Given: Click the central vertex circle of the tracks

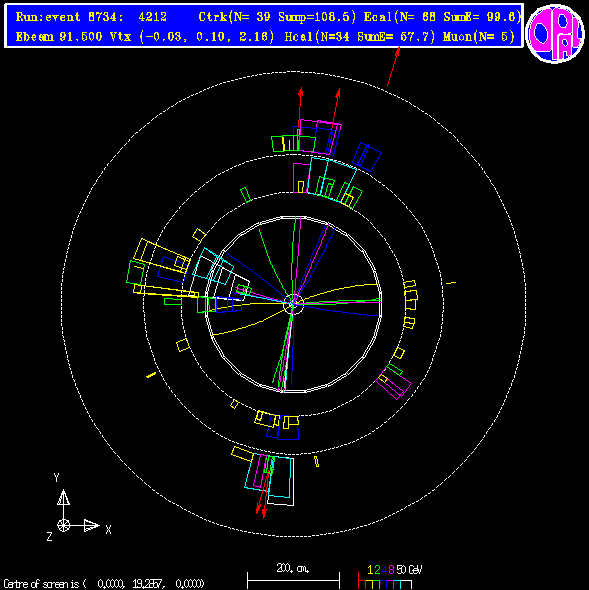Looking at the screenshot, I should click(293, 303).
